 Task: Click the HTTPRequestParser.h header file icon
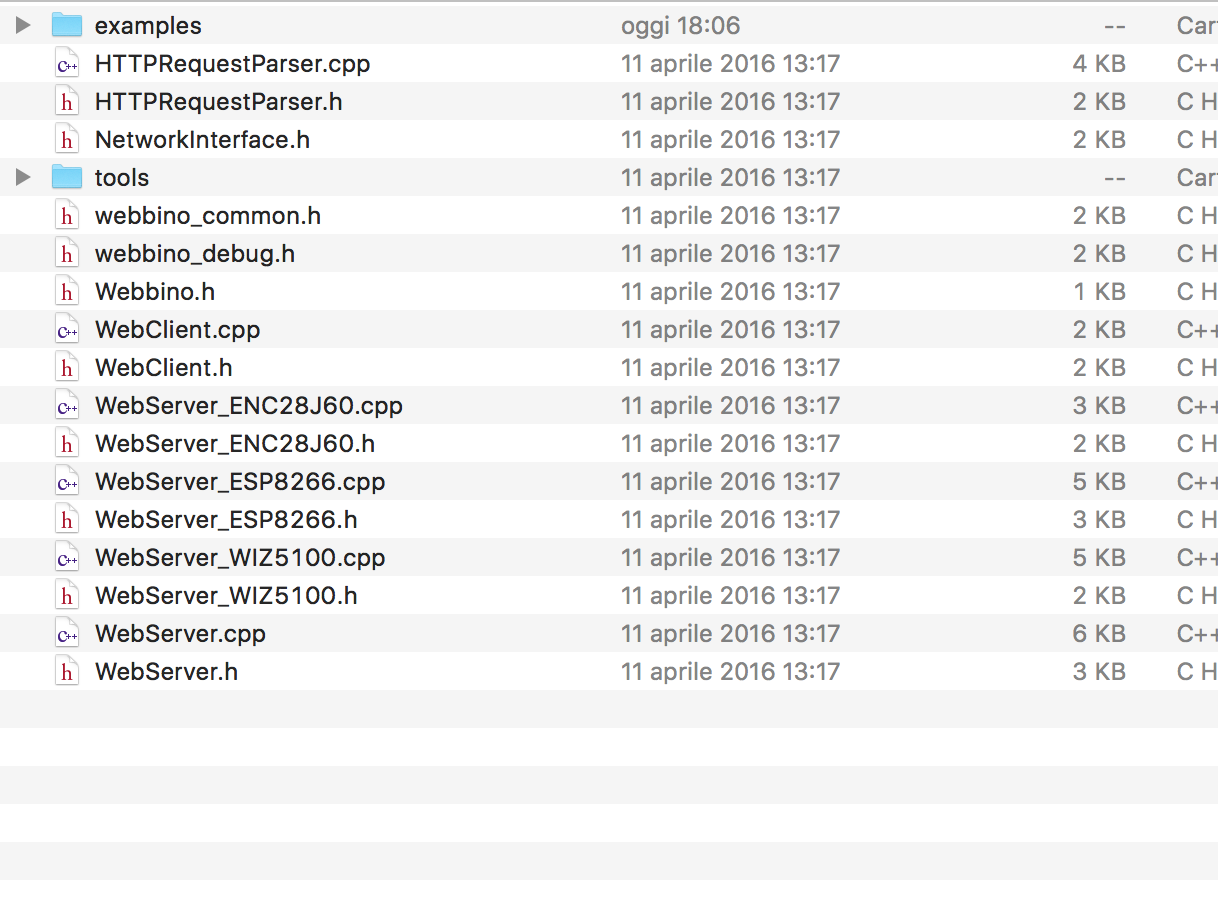67,102
